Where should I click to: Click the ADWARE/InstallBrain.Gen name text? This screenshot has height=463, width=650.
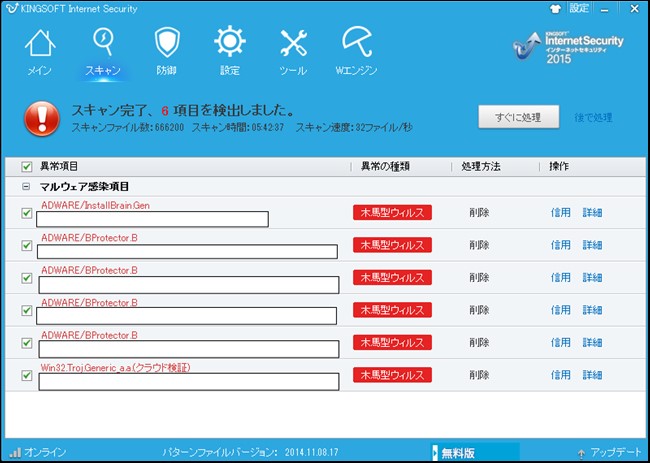click(95, 206)
